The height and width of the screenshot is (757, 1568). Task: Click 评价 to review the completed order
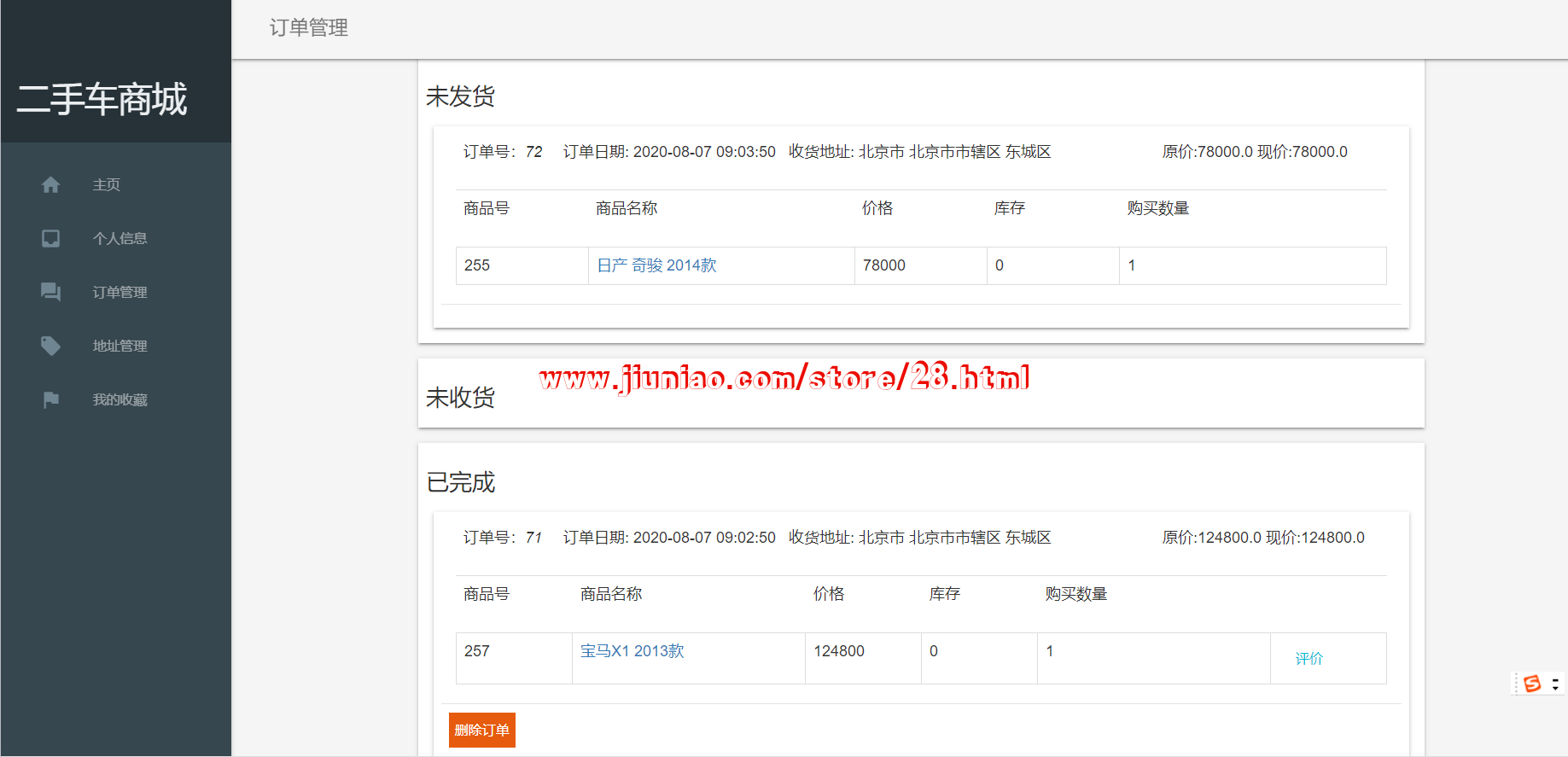tap(1309, 659)
